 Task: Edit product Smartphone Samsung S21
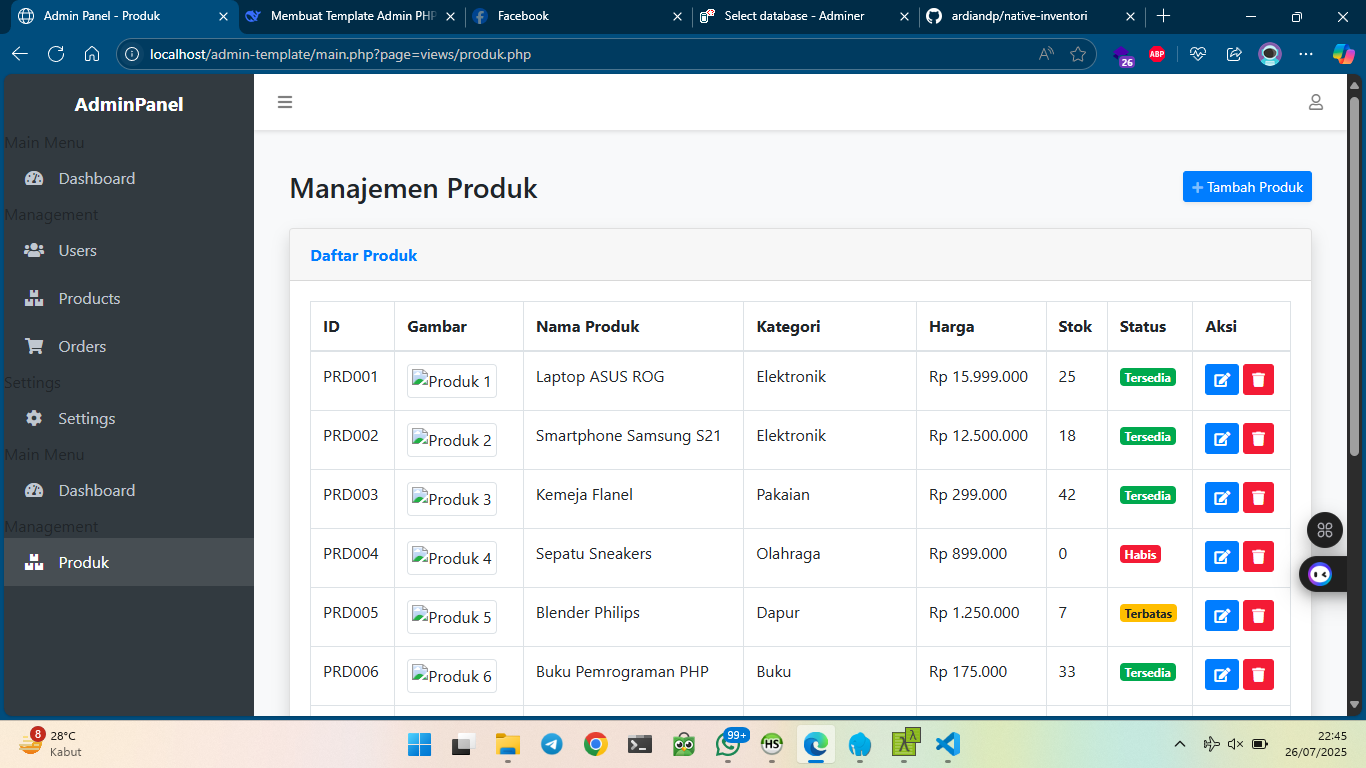(1222, 439)
